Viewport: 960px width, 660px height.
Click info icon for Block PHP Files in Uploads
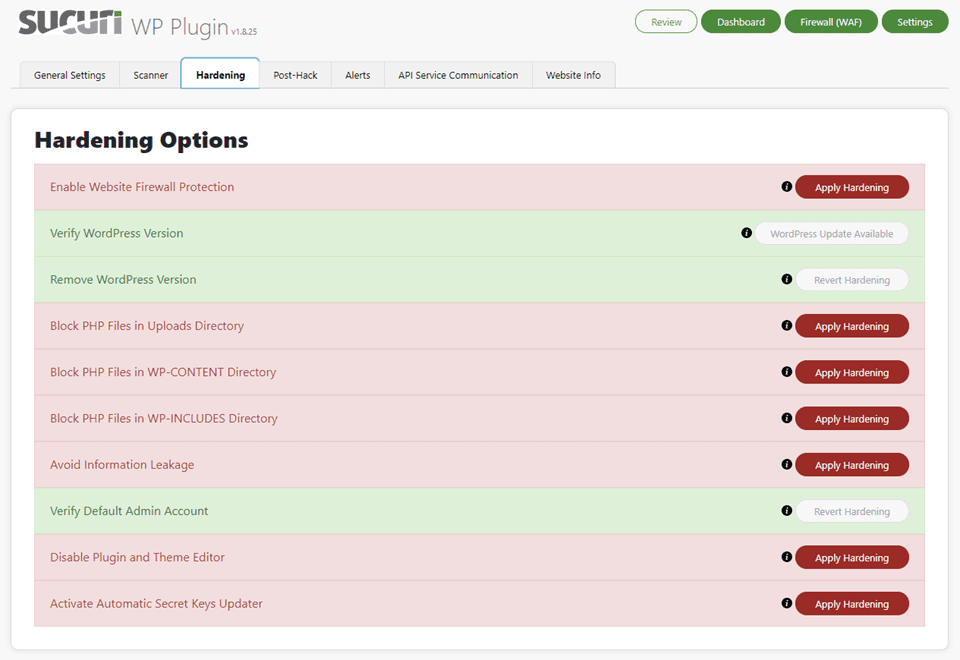tap(787, 325)
